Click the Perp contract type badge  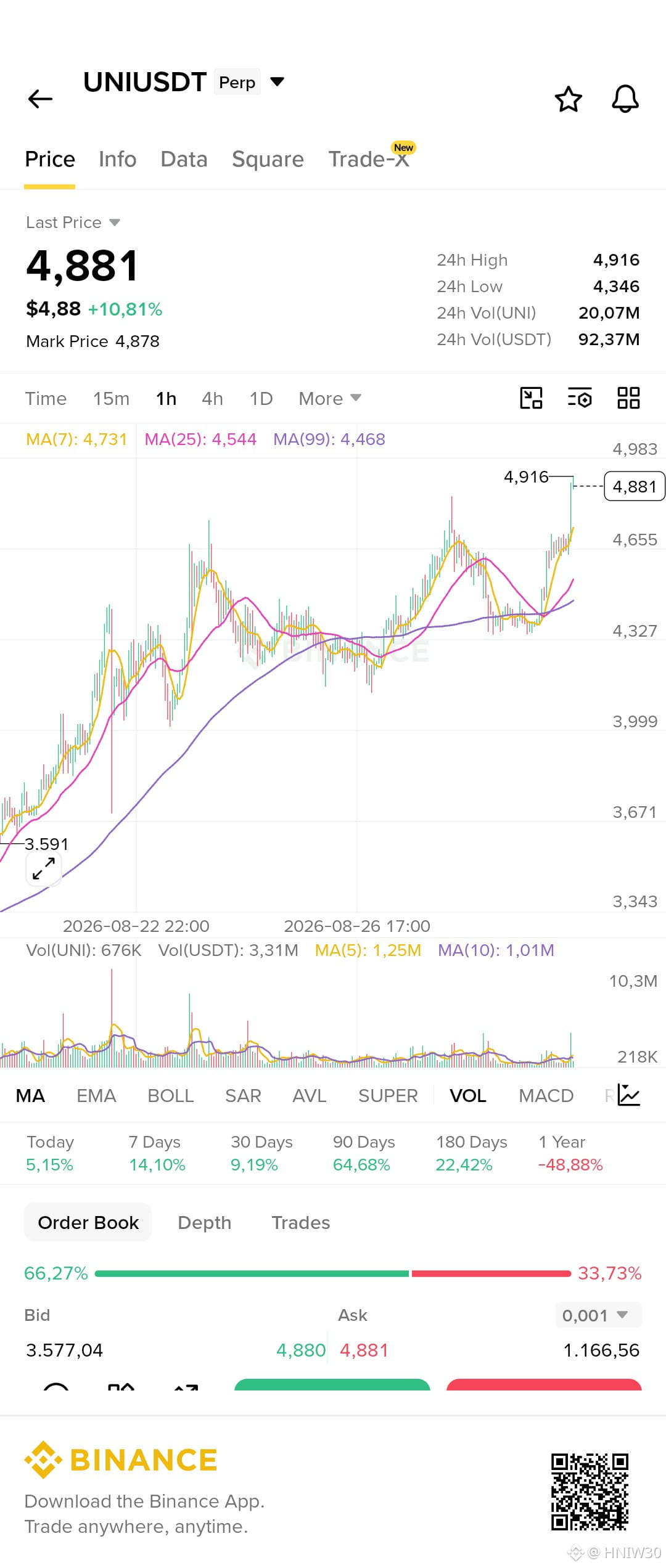237,82
